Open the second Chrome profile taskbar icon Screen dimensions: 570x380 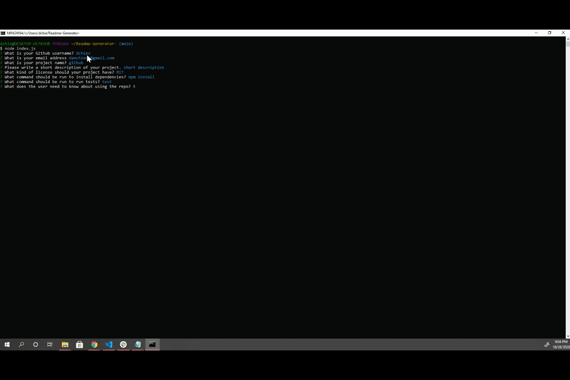123,344
